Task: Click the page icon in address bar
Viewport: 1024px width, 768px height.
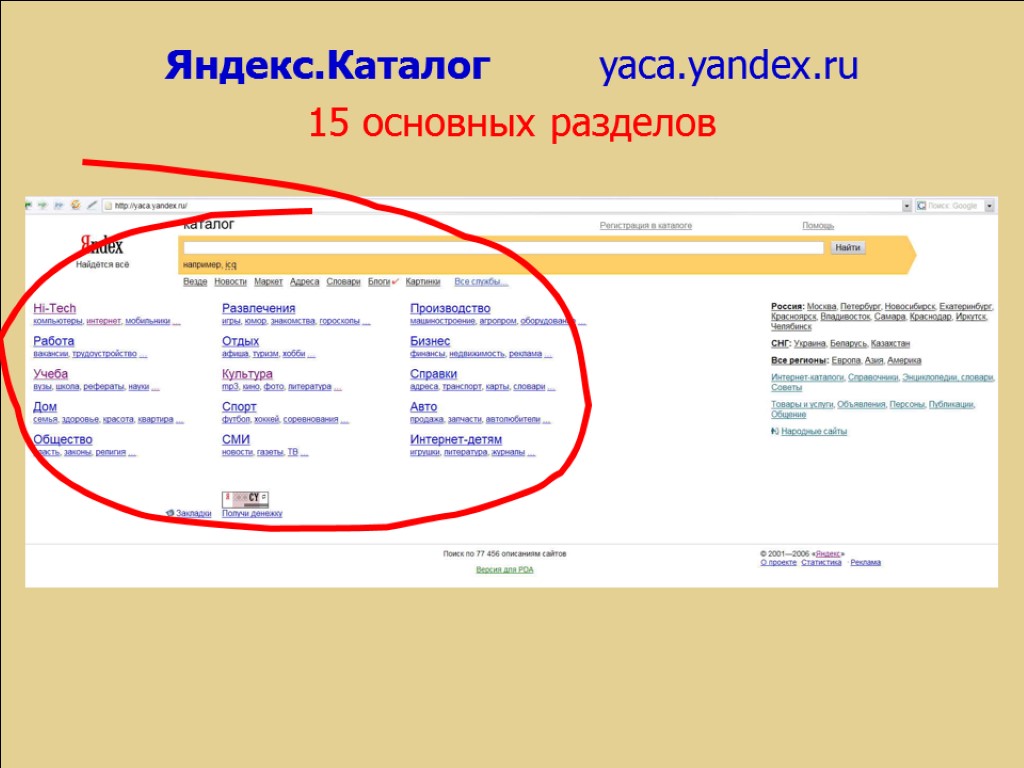Action: (108, 206)
